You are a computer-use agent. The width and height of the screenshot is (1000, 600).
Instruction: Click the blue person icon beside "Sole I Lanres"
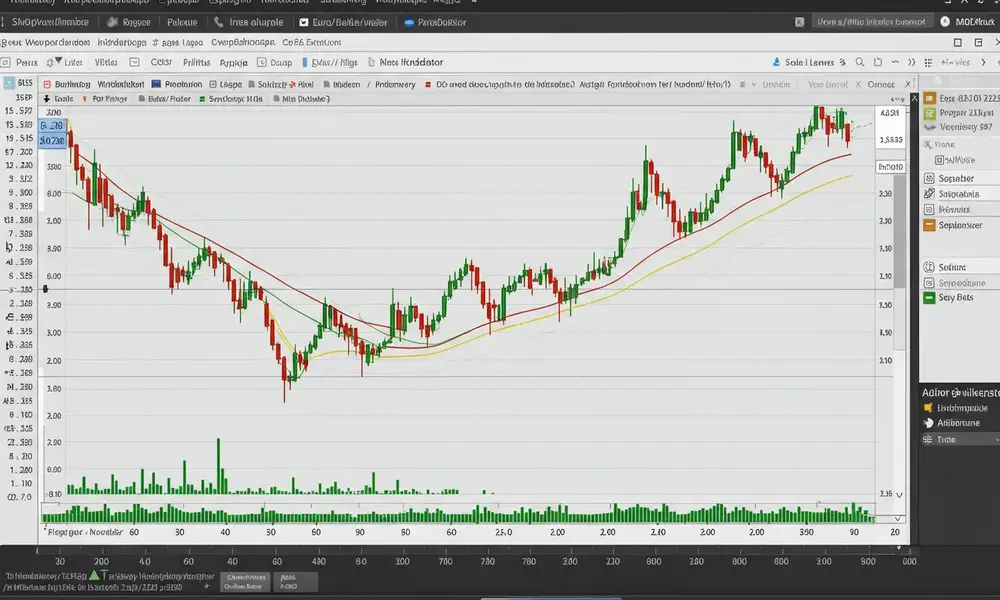coord(776,62)
